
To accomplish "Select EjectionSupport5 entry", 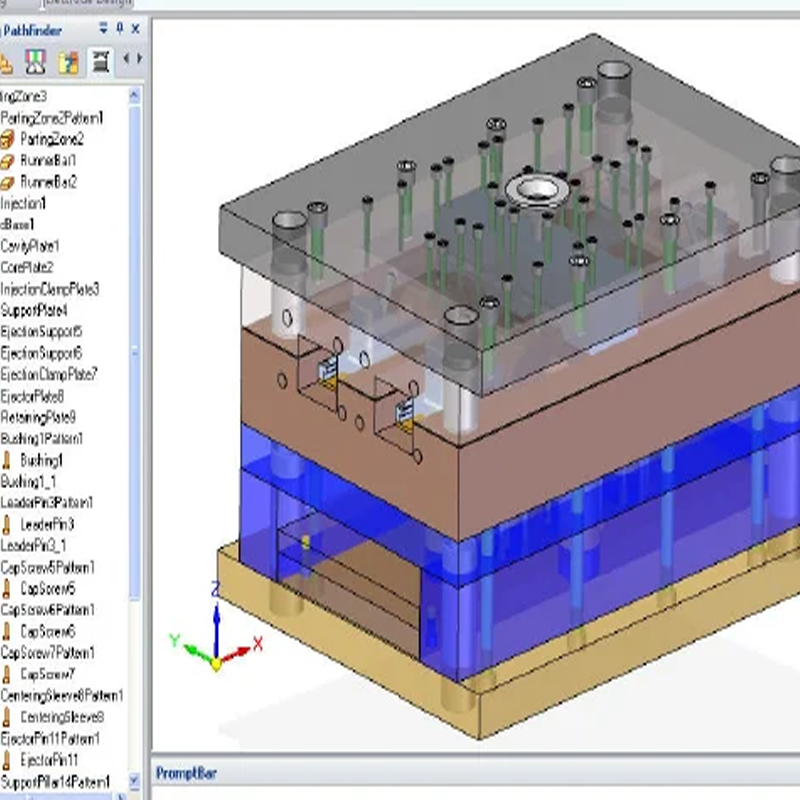I will tap(41, 332).
